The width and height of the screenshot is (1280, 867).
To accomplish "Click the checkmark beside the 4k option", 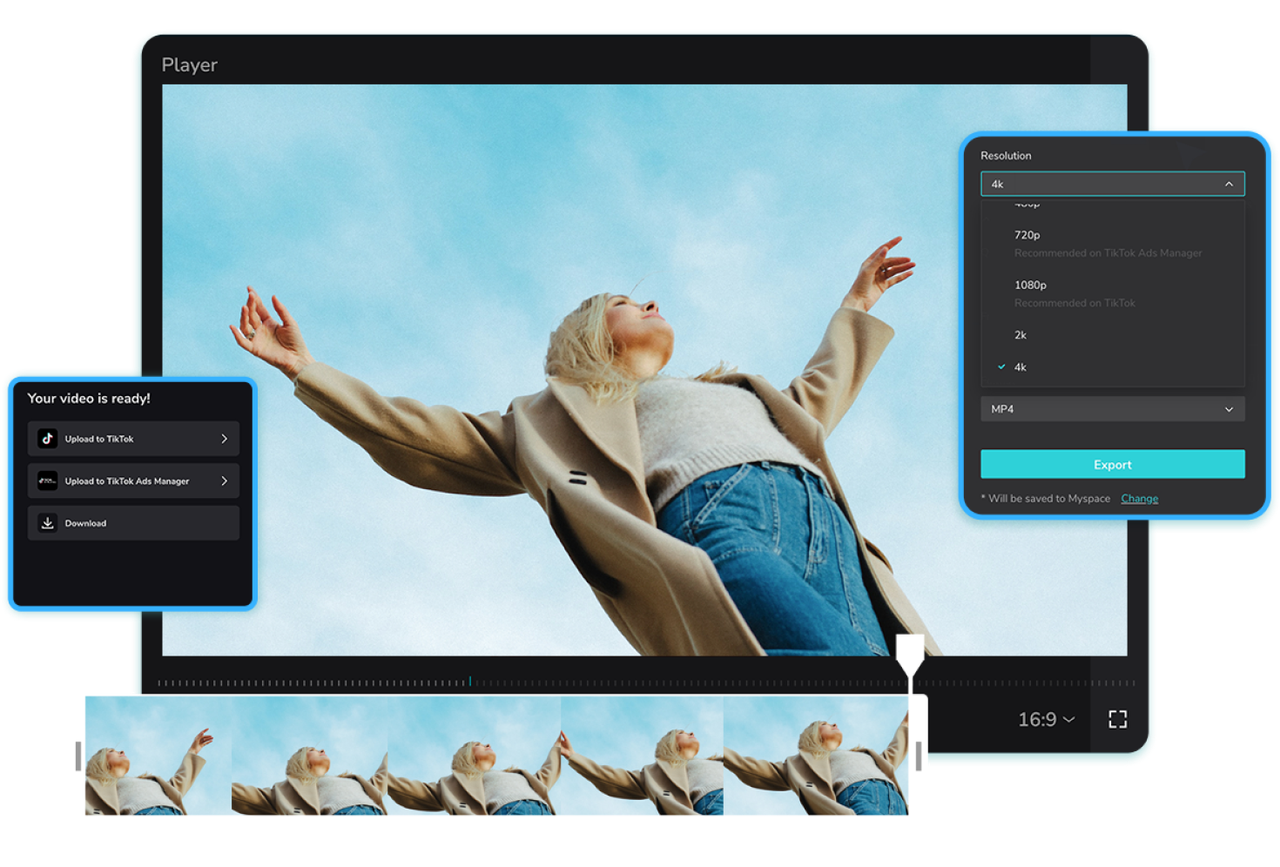I will click(1001, 367).
